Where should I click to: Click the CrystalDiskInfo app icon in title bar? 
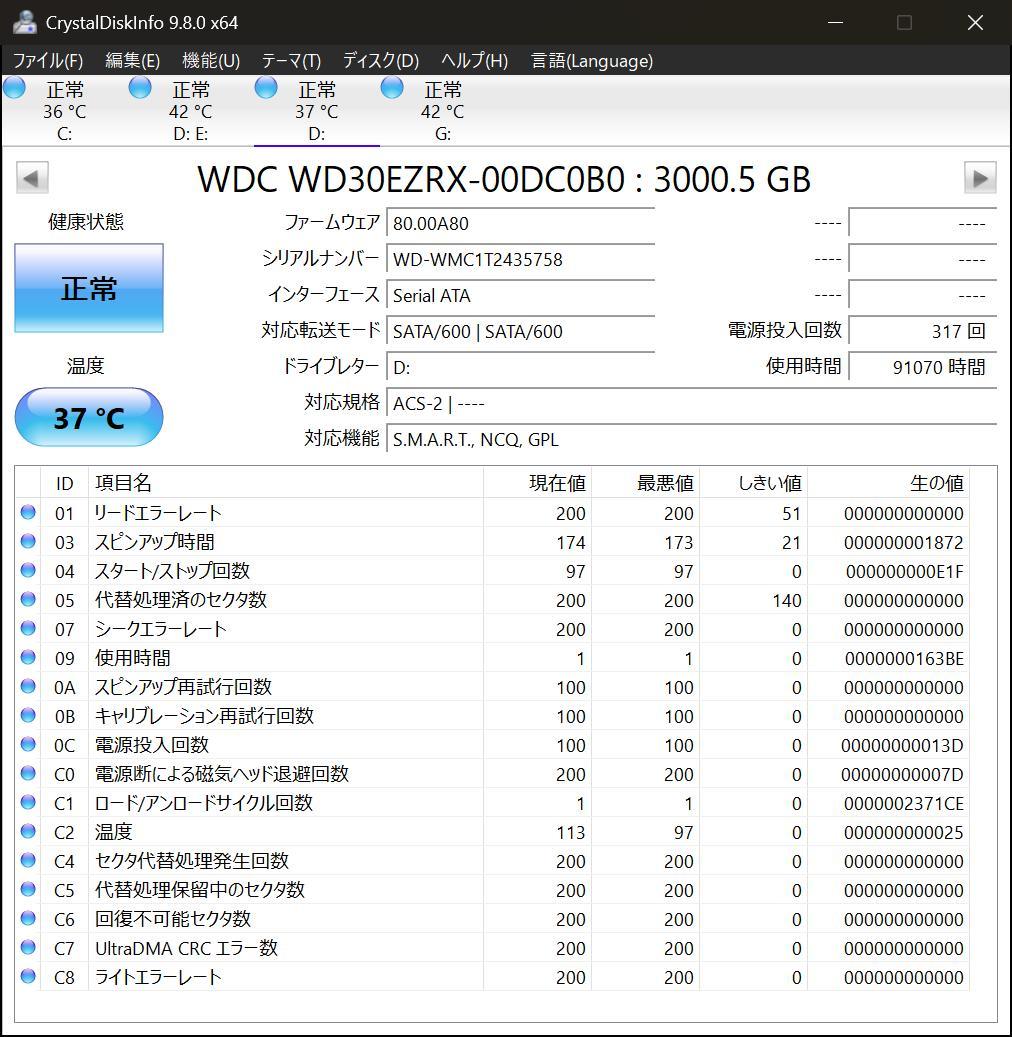pyautogui.click(x=24, y=22)
